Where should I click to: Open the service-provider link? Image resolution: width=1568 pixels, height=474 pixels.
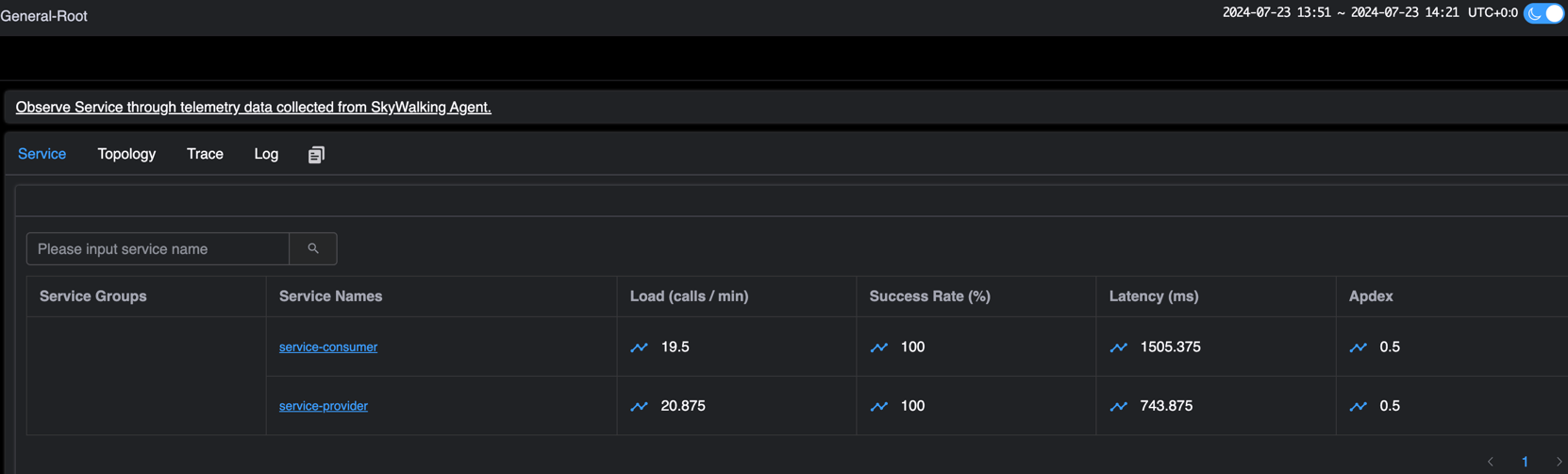(323, 406)
